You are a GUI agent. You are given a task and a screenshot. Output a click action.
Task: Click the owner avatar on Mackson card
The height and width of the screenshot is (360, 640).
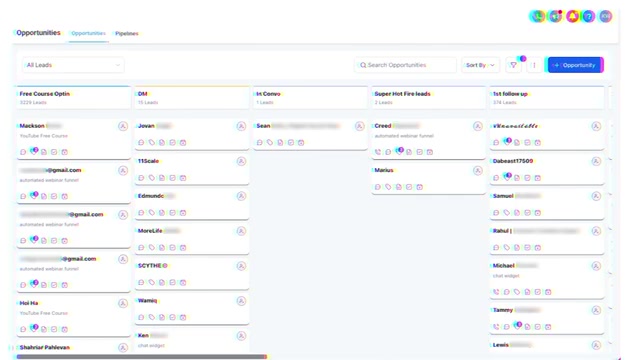tap(123, 126)
